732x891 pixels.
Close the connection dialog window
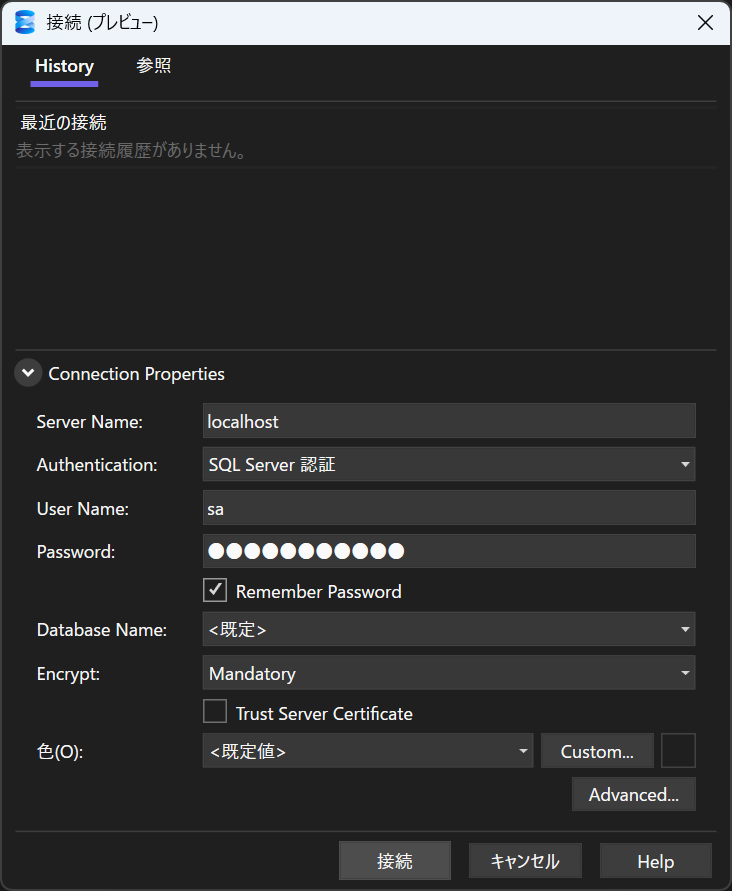(705, 23)
